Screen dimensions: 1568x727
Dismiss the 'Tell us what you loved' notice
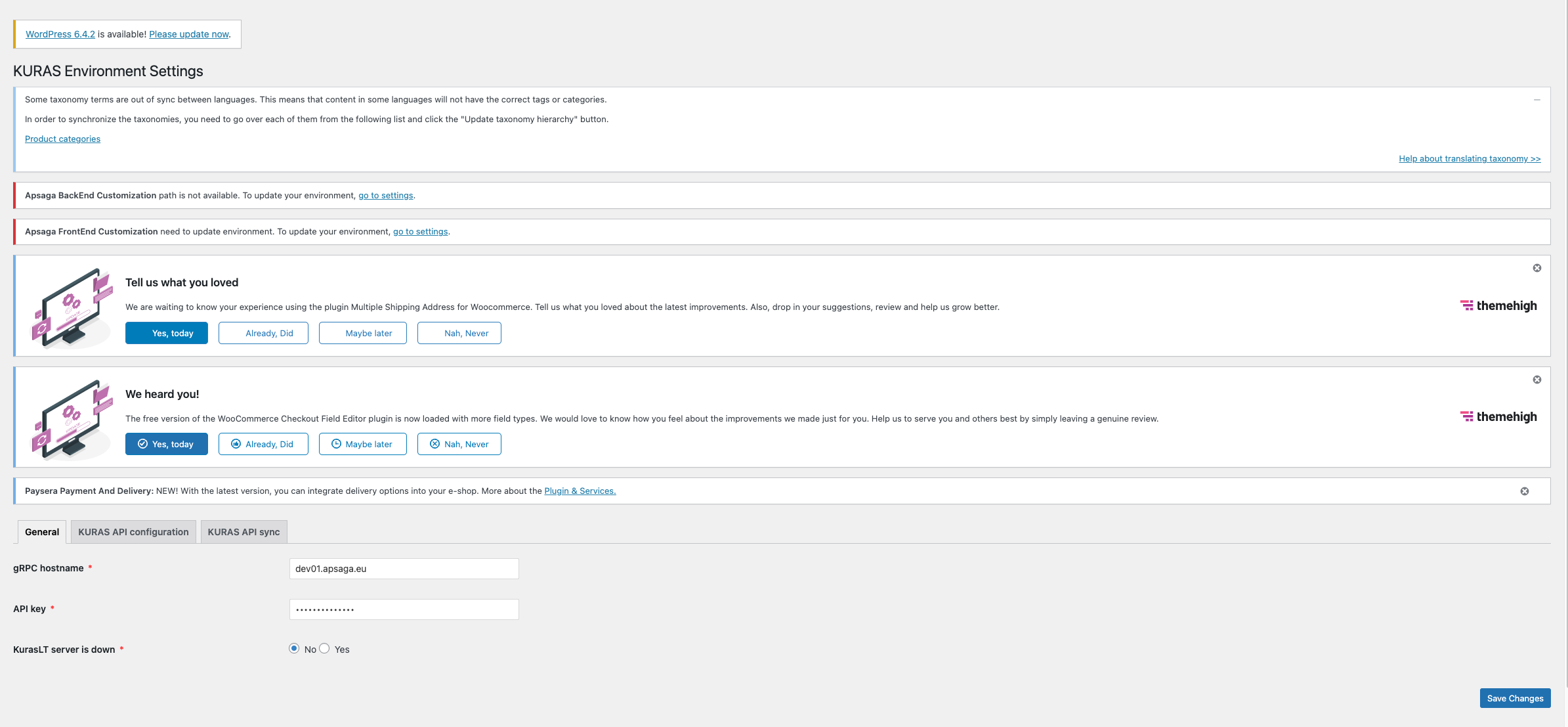click(x=1536, y=268)
